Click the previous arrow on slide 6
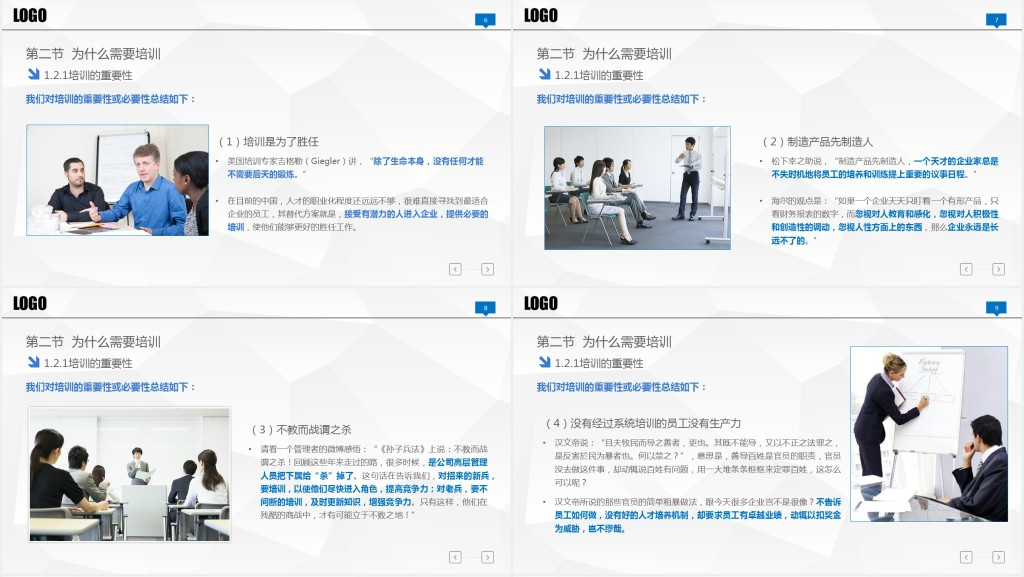The image size is (1024, 577). pos(455,269)
